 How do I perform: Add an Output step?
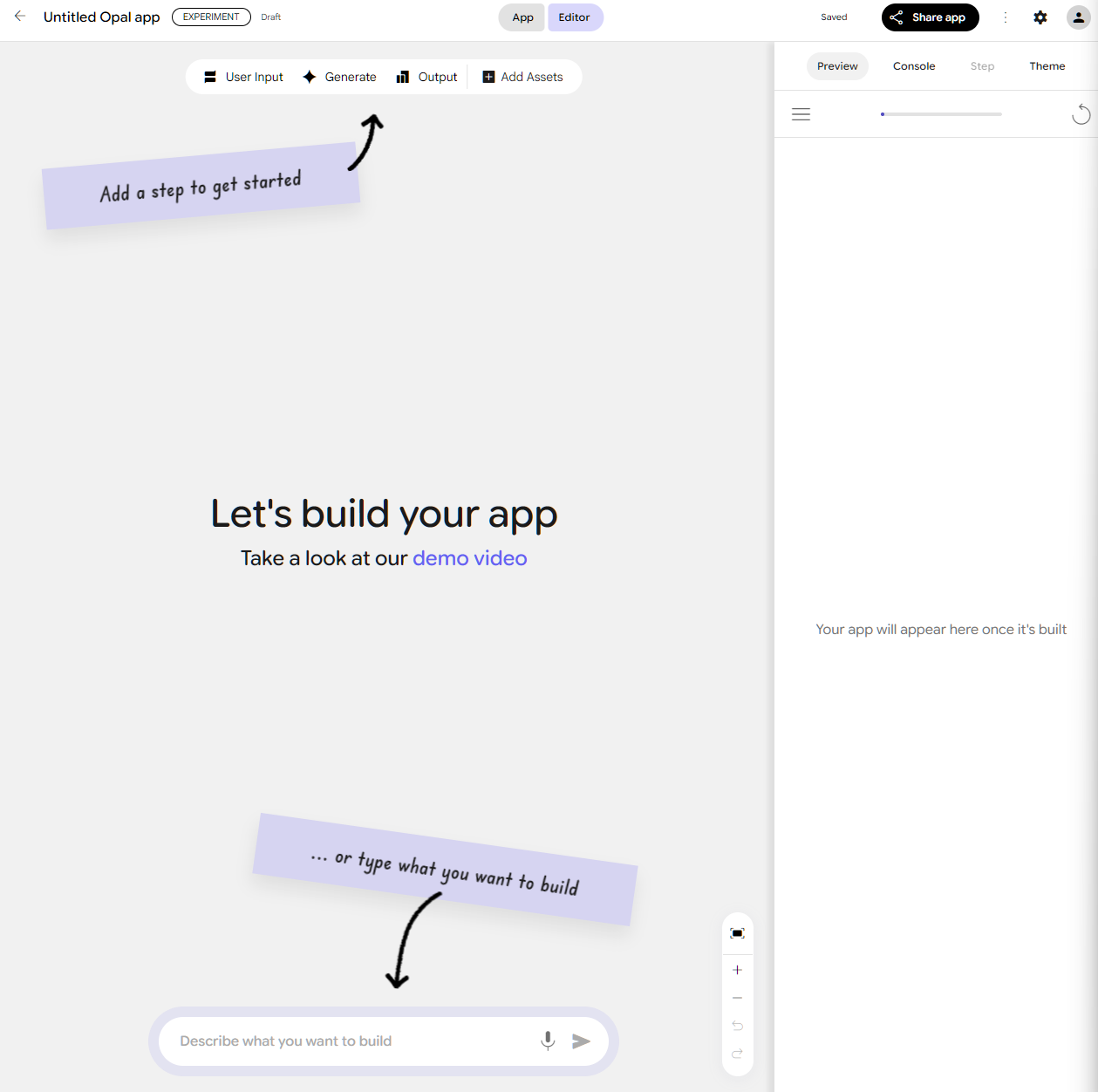coord(426,77)
